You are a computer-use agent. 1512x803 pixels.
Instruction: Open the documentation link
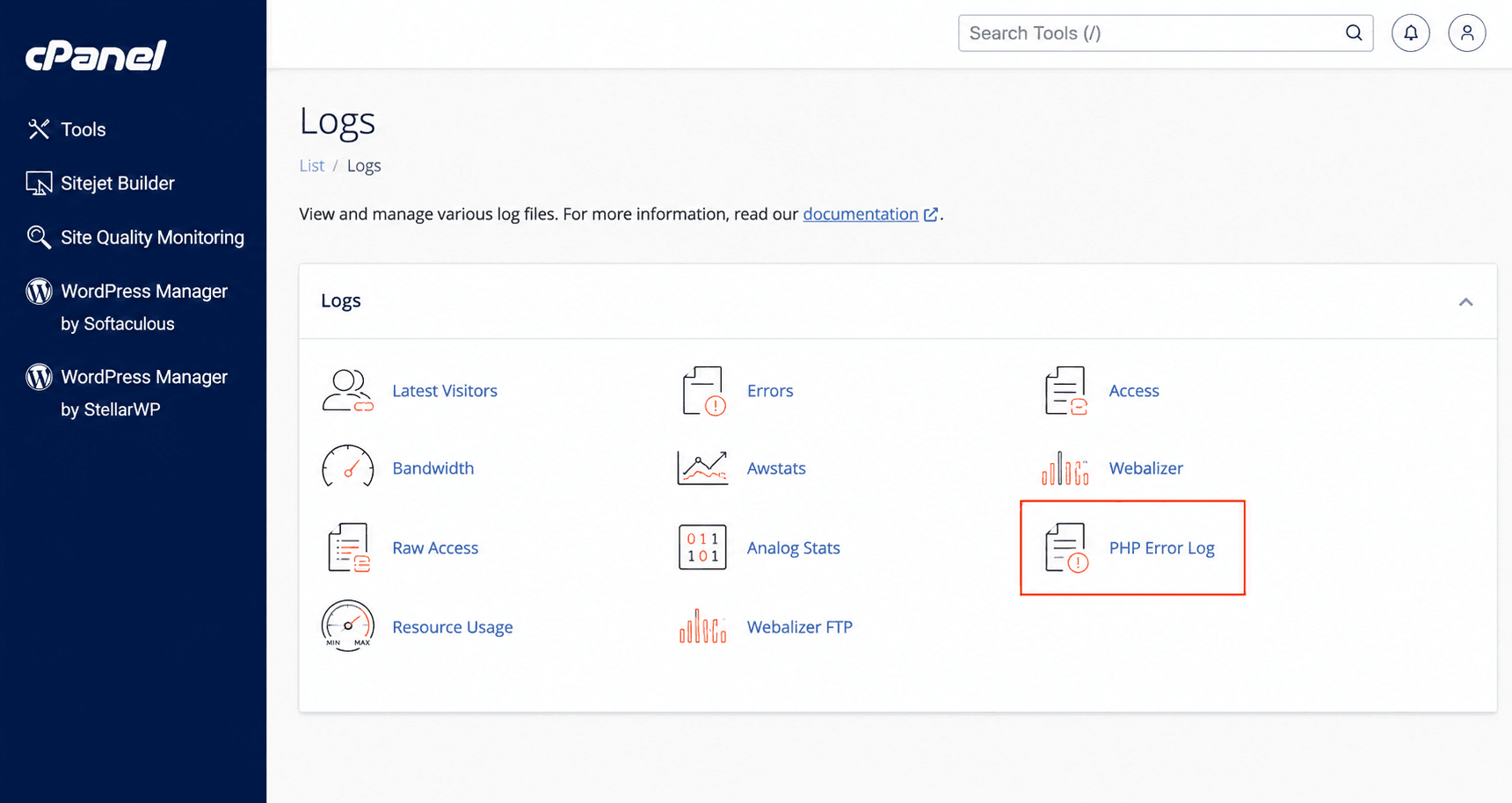pyautogui.click(x=861, y=214)
